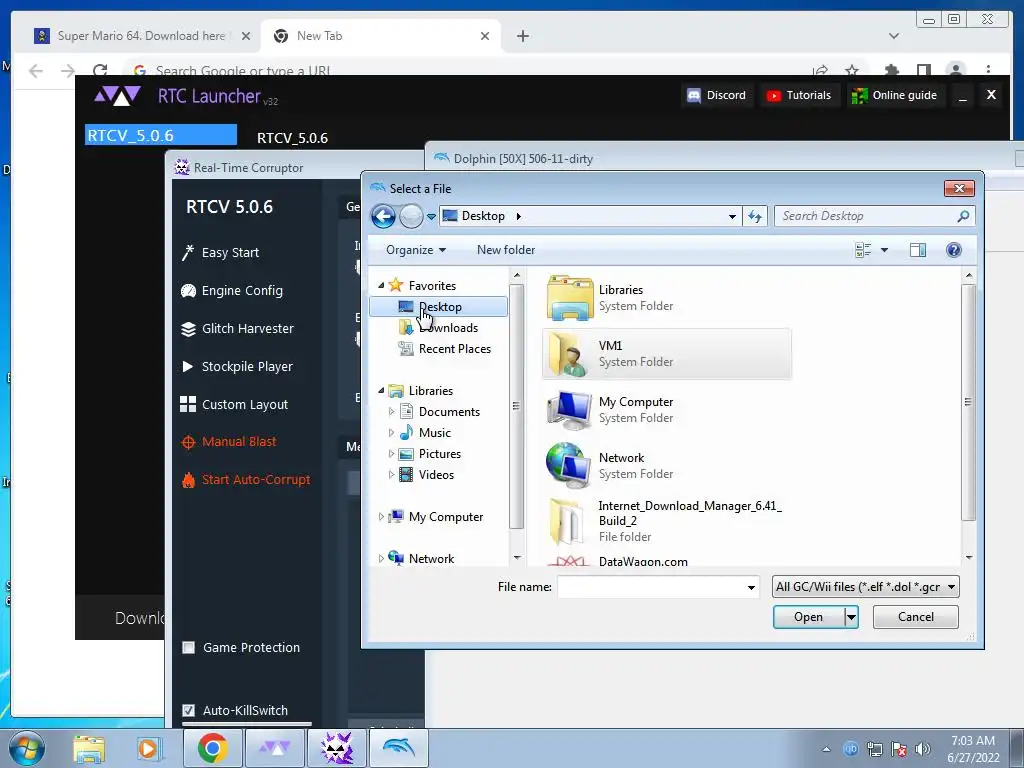1024x768 pixels.
Task: Open file dialog help
Action: 953,250
